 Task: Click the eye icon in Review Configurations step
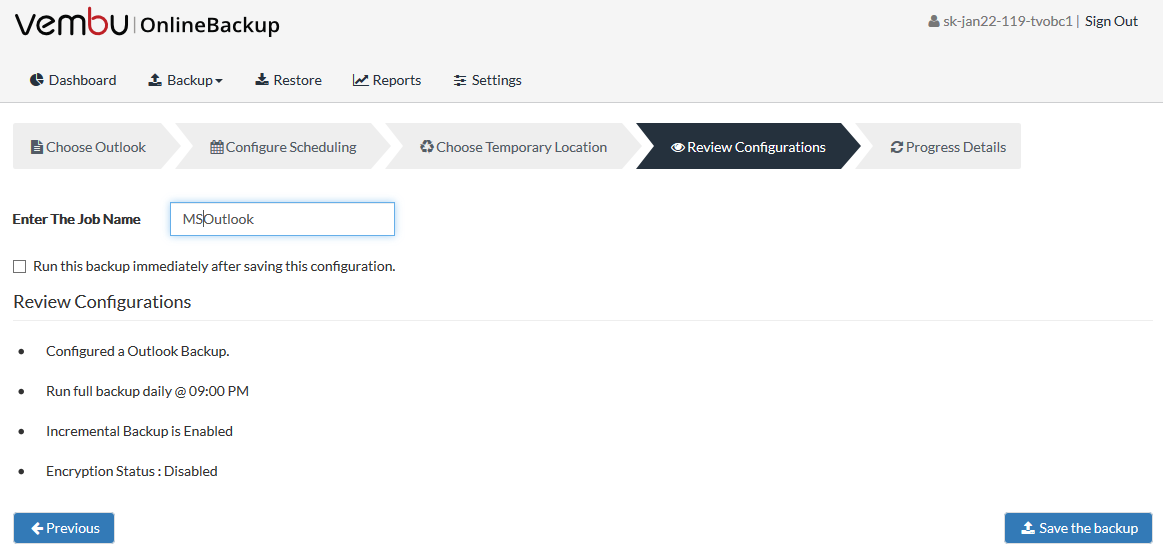(x=678, y=147)
